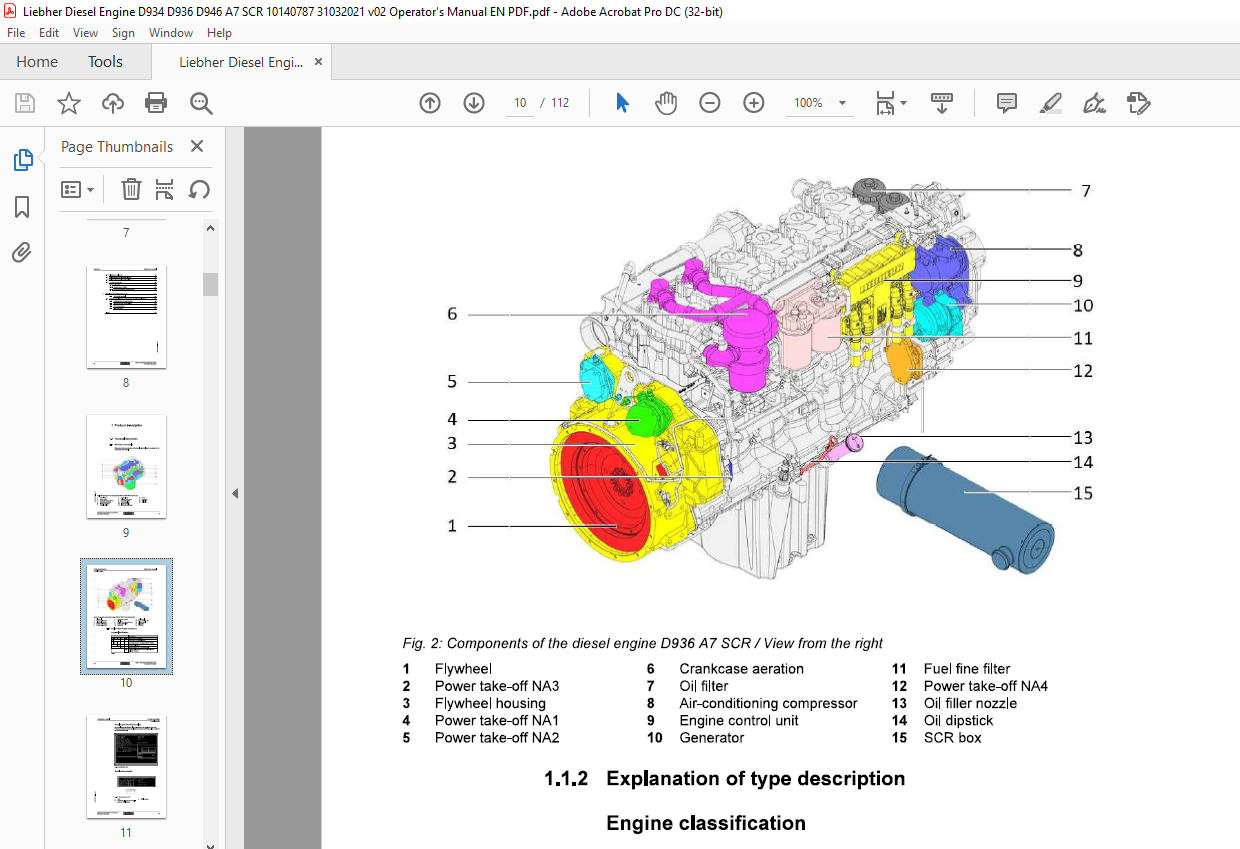1240x849 pixels.
Task: Click the Page Thumbnails panel title
Action: (x=117, y=147)
